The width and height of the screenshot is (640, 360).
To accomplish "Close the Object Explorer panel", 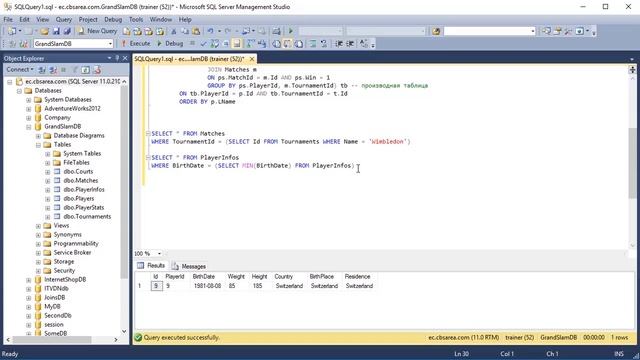I will pyautogui.click(x=125, y=58).
